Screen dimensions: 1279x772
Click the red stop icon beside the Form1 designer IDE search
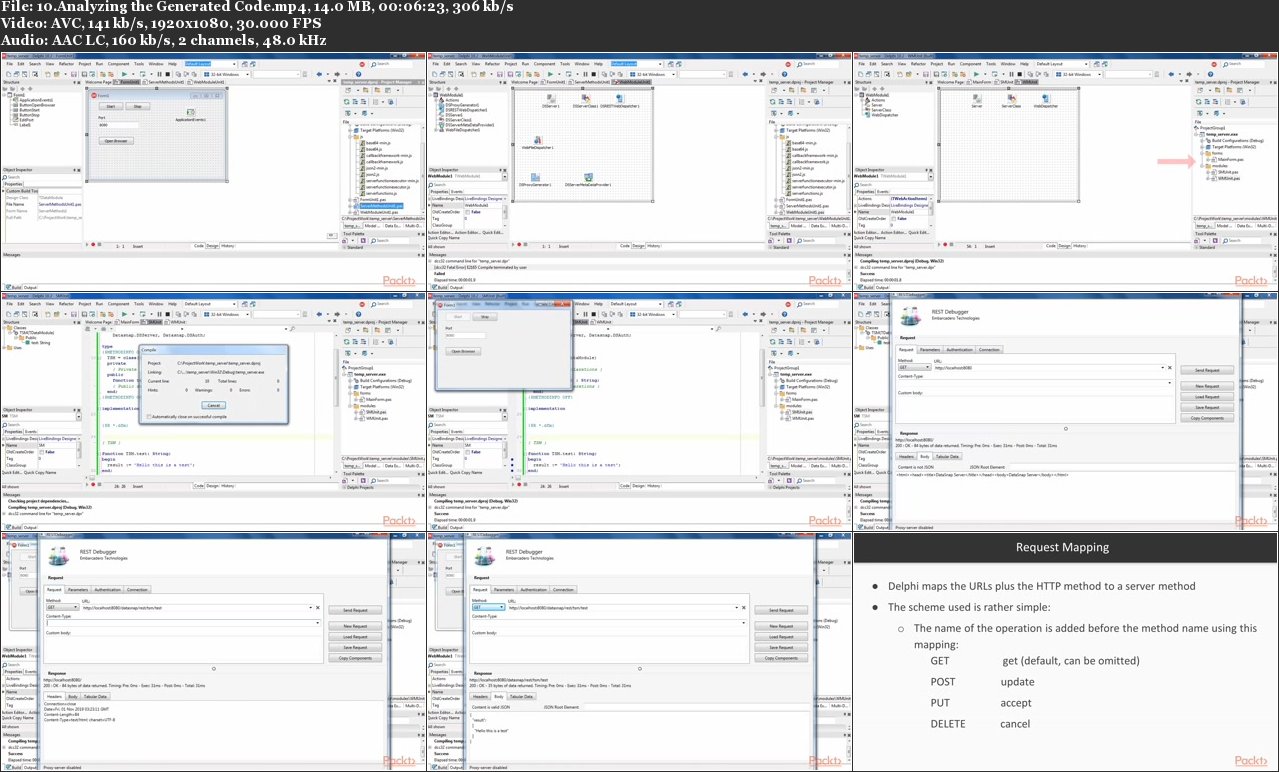[x=362, y=64]
